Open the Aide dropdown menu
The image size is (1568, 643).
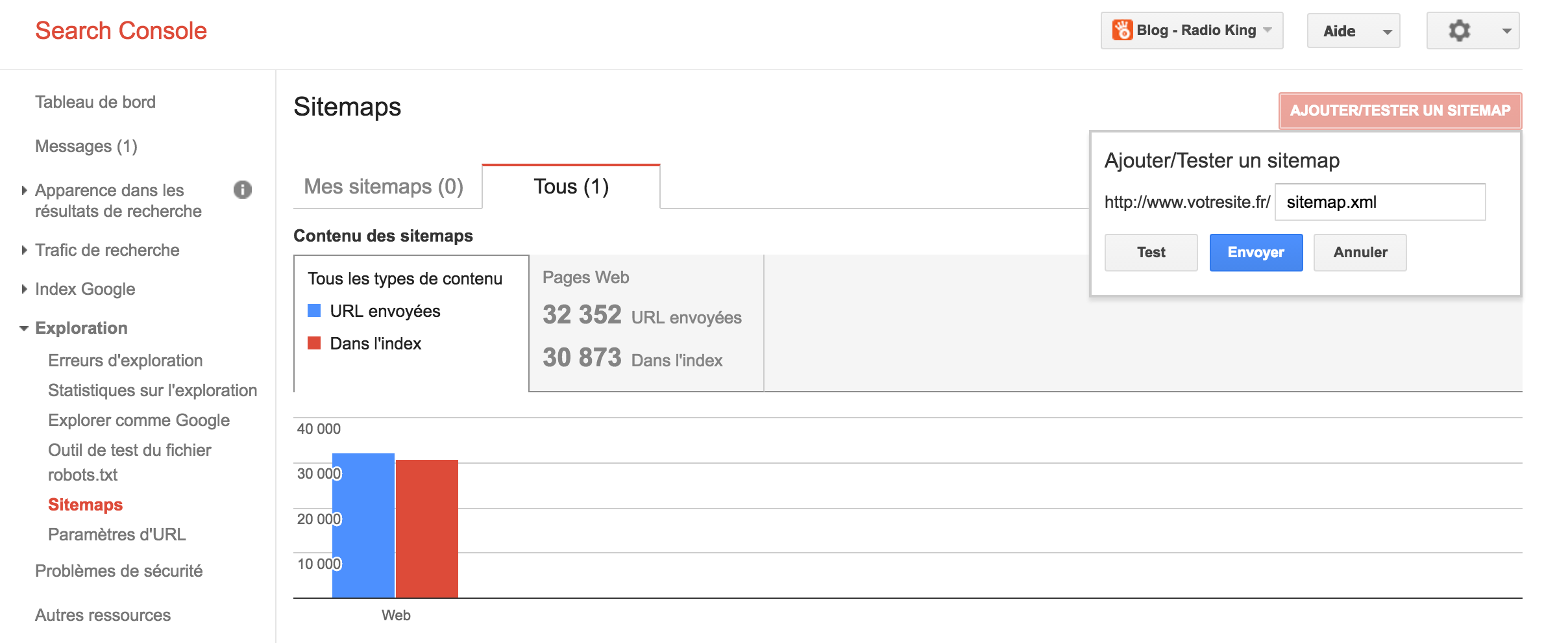tap(1353, 31)
